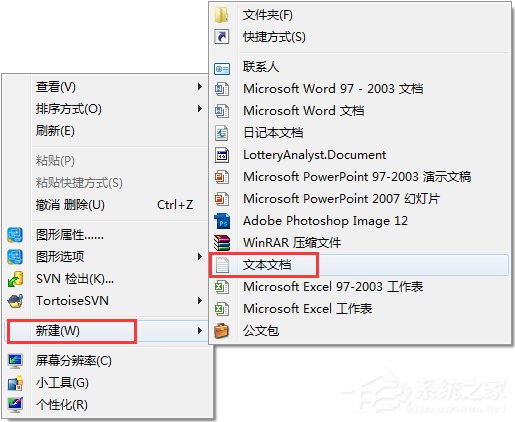Image resolution: width=515 pixels, height=422 pixels.
Task: Click the personalize icon beside 个性化(R)
Action: tap(15, 405)
